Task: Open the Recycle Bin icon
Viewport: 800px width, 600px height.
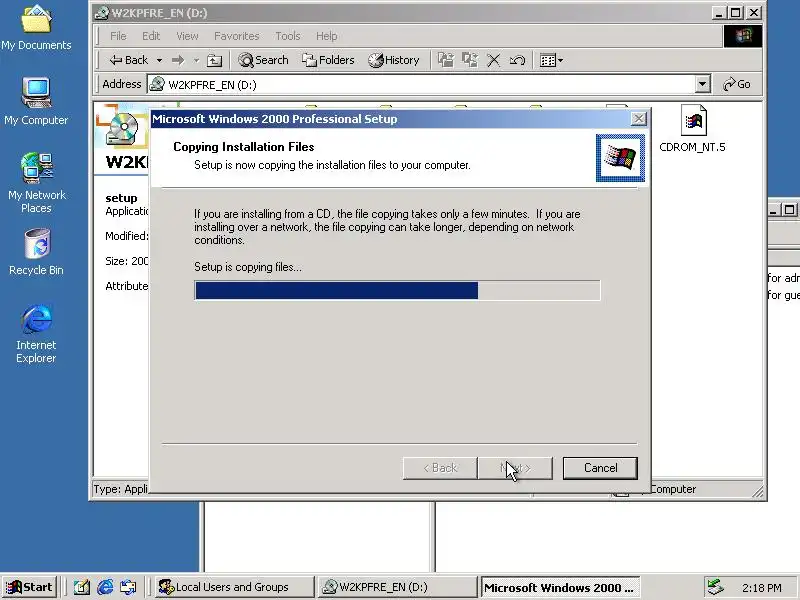Action: pyautogui.click(x=36, y=252)
